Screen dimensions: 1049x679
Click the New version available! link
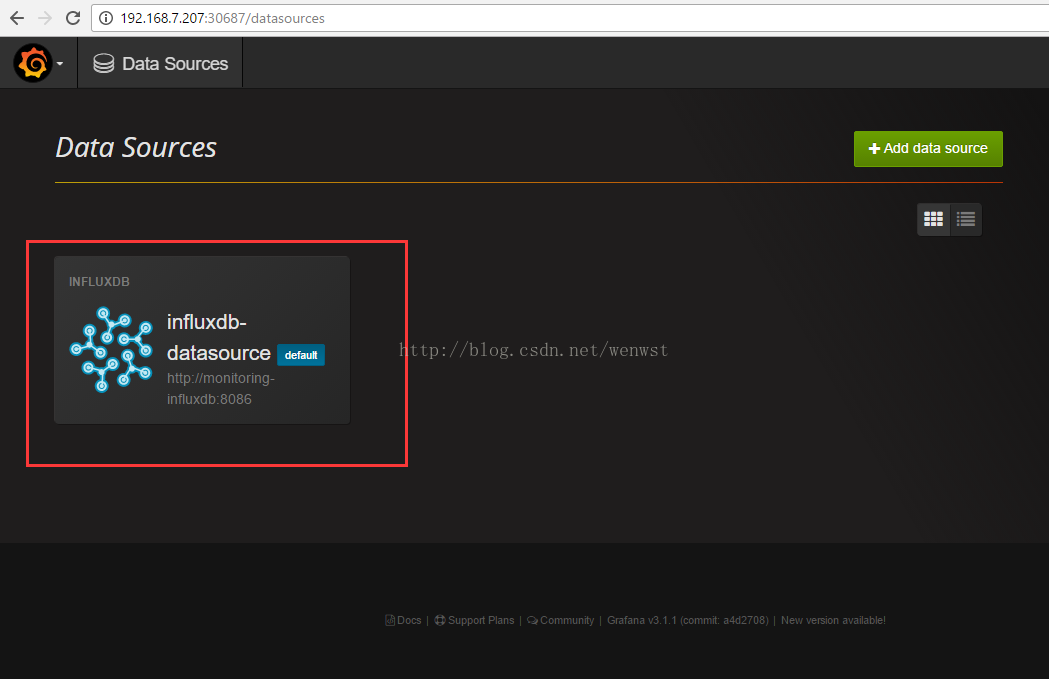(833, 620)
